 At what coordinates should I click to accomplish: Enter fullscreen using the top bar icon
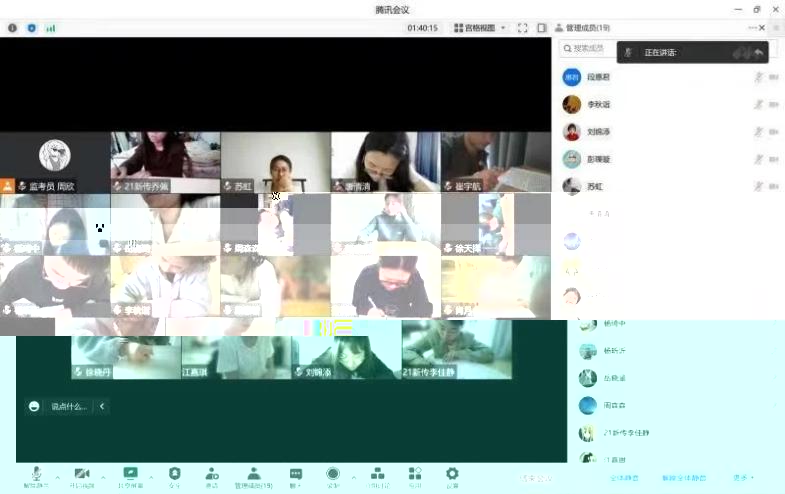coord(522,28)
